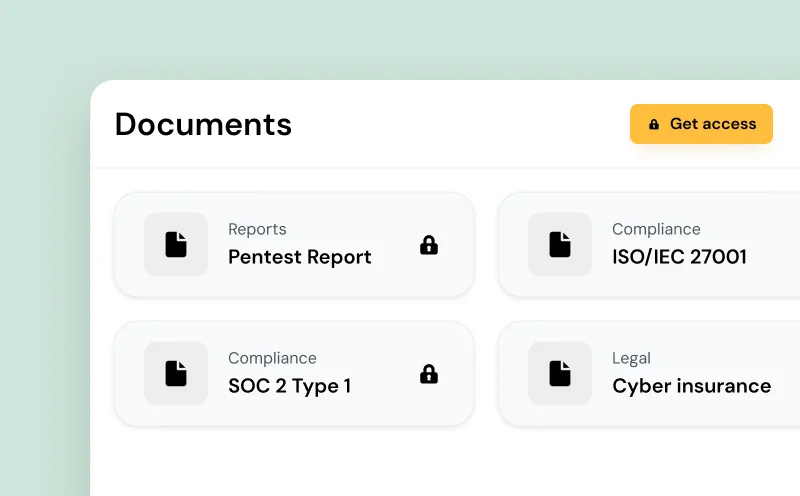
Task: Click the Compliance label above SOC 2
Action: click(x=272, y=358)
